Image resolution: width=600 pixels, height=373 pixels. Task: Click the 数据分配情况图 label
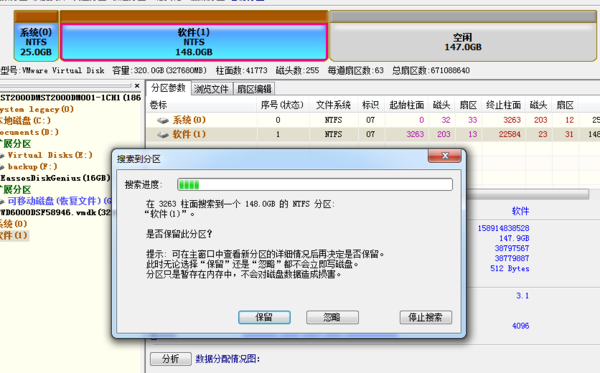click(x=228, y=359)
